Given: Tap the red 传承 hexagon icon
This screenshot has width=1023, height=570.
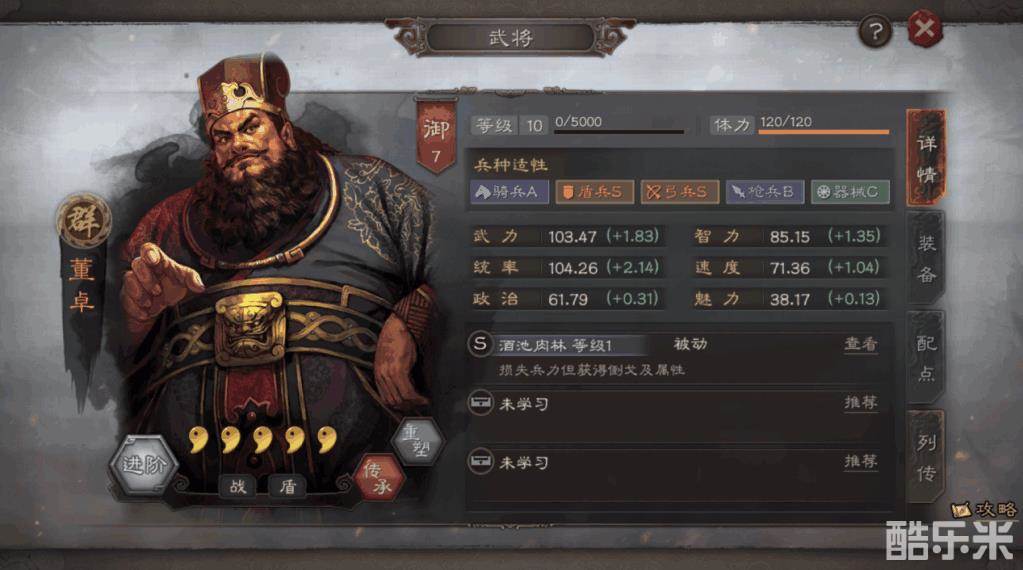Looking at the screenshot, I should (379, 478).
